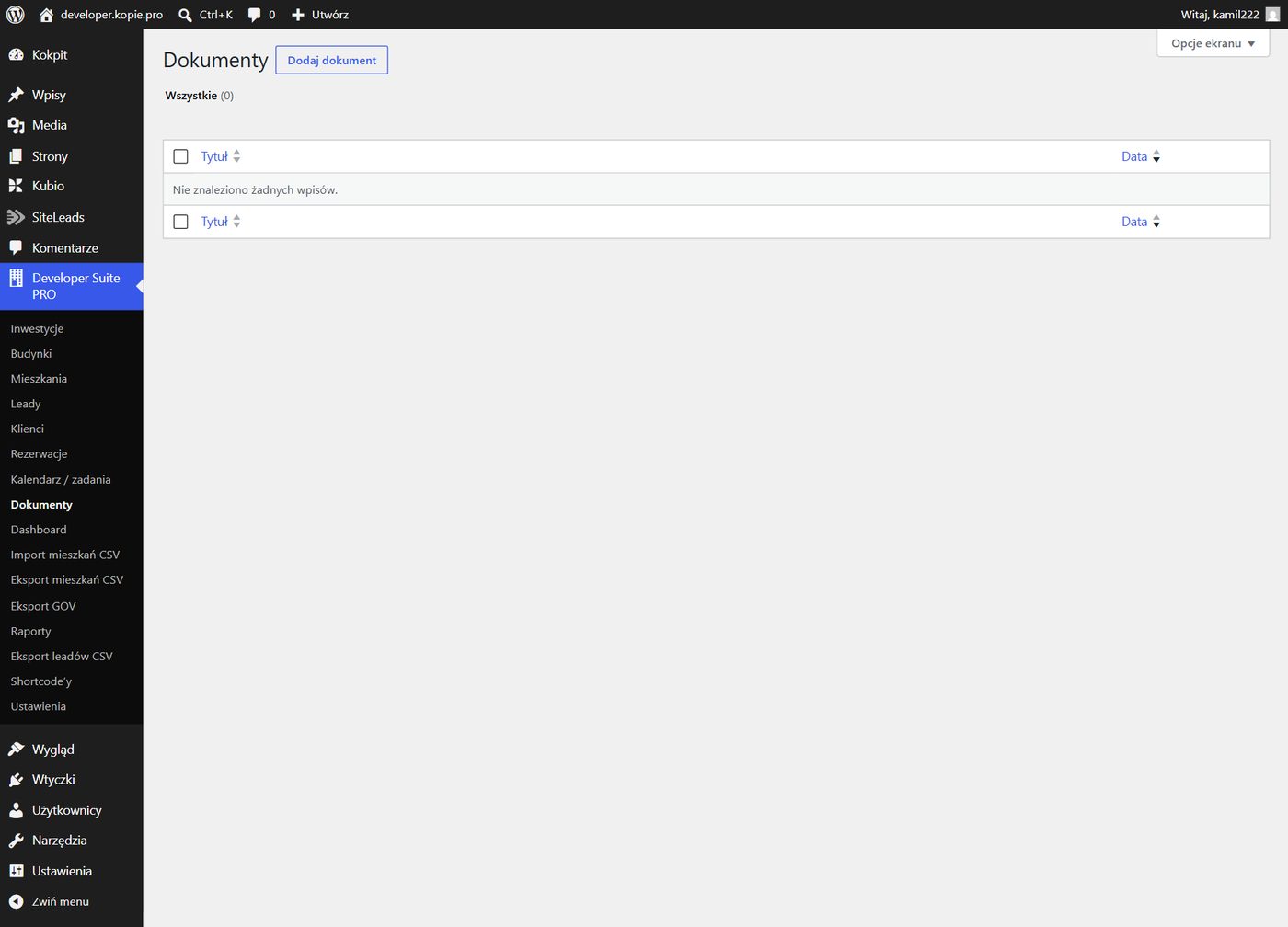Click the Komentarze speech bubble icon

tap(16, 248)
